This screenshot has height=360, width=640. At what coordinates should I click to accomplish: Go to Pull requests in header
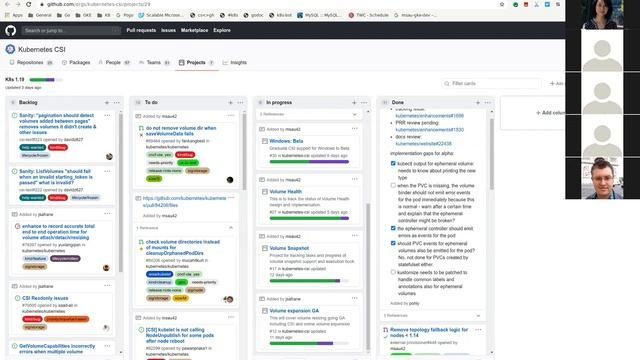point(141,30)
